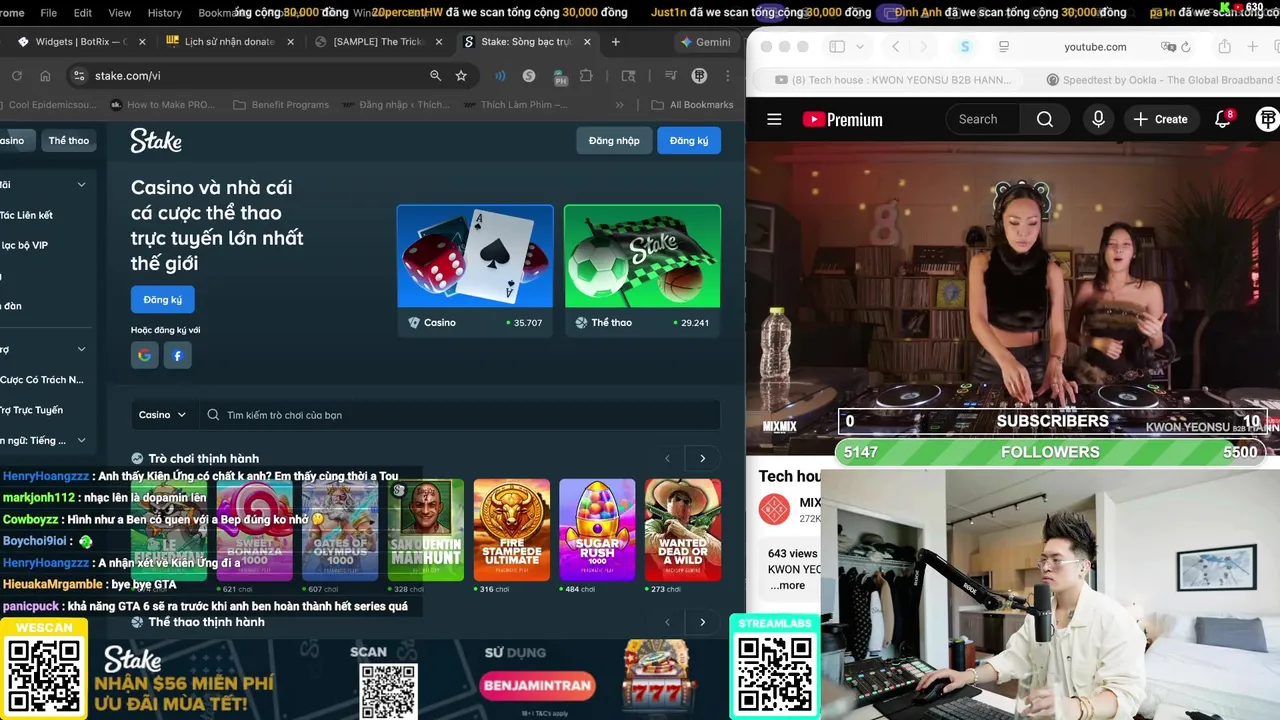Viewport: 1280px width, 720px height.
Task: Open Chrome extensions puzzle icon
Action: (586, 76)
